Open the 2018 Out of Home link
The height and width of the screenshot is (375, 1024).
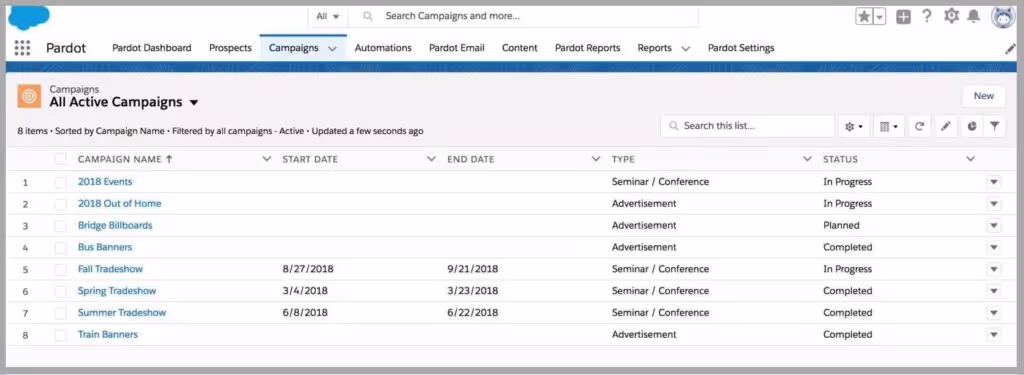coord(120,203)
